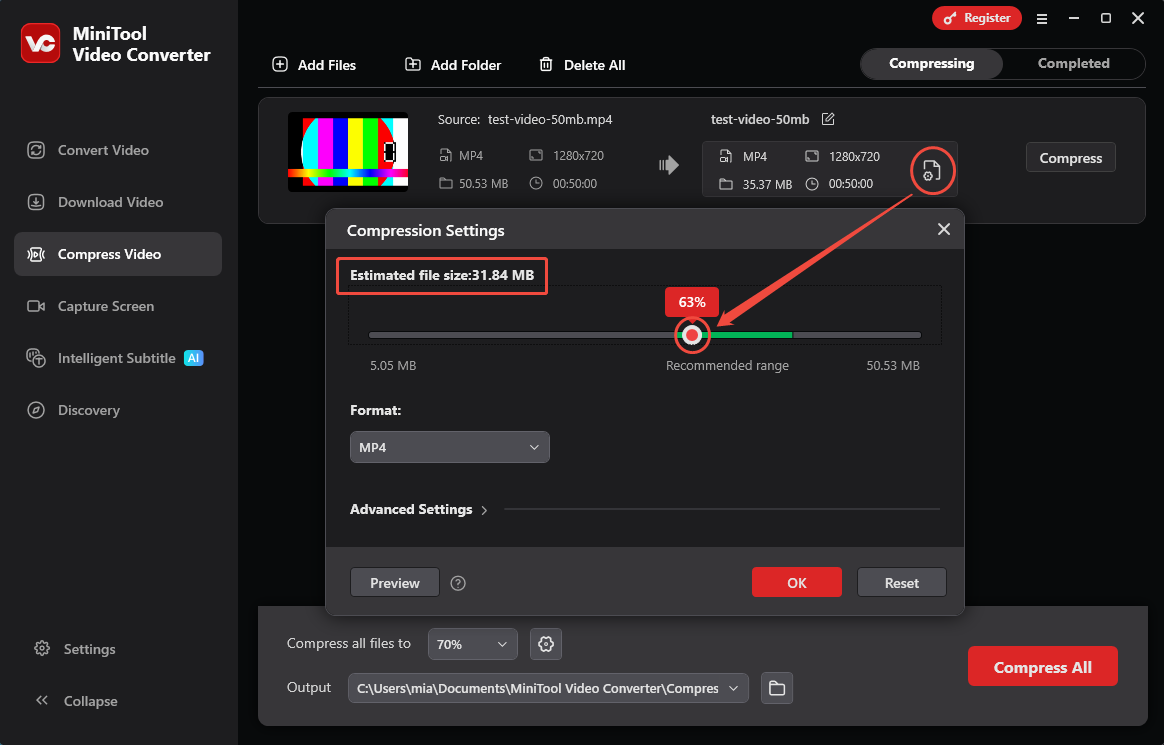Set compression level with the slider handle
Image resolution: width=1164 pixels, height=745 pixels.
(692, 335)
